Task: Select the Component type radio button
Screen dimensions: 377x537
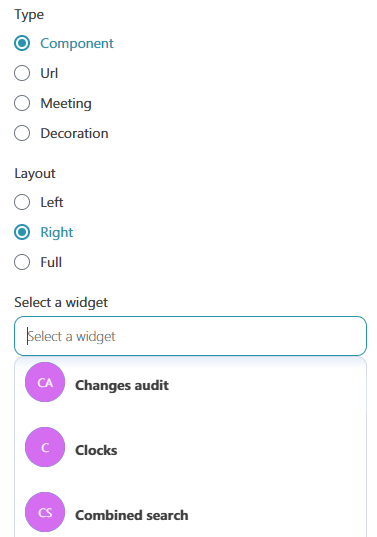Action: point(22,43)
